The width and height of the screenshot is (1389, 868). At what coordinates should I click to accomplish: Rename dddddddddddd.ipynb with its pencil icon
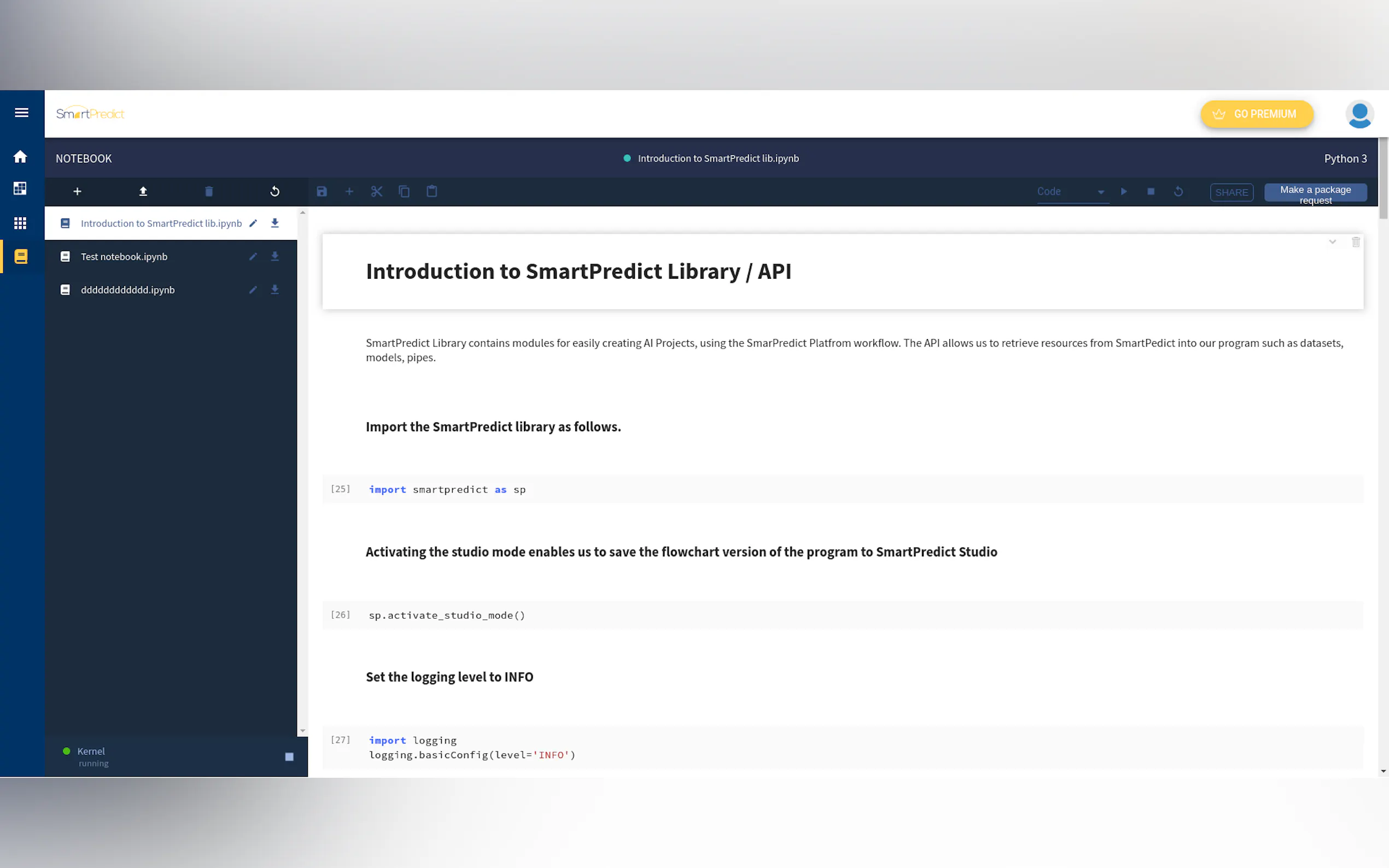click(253, 290)
